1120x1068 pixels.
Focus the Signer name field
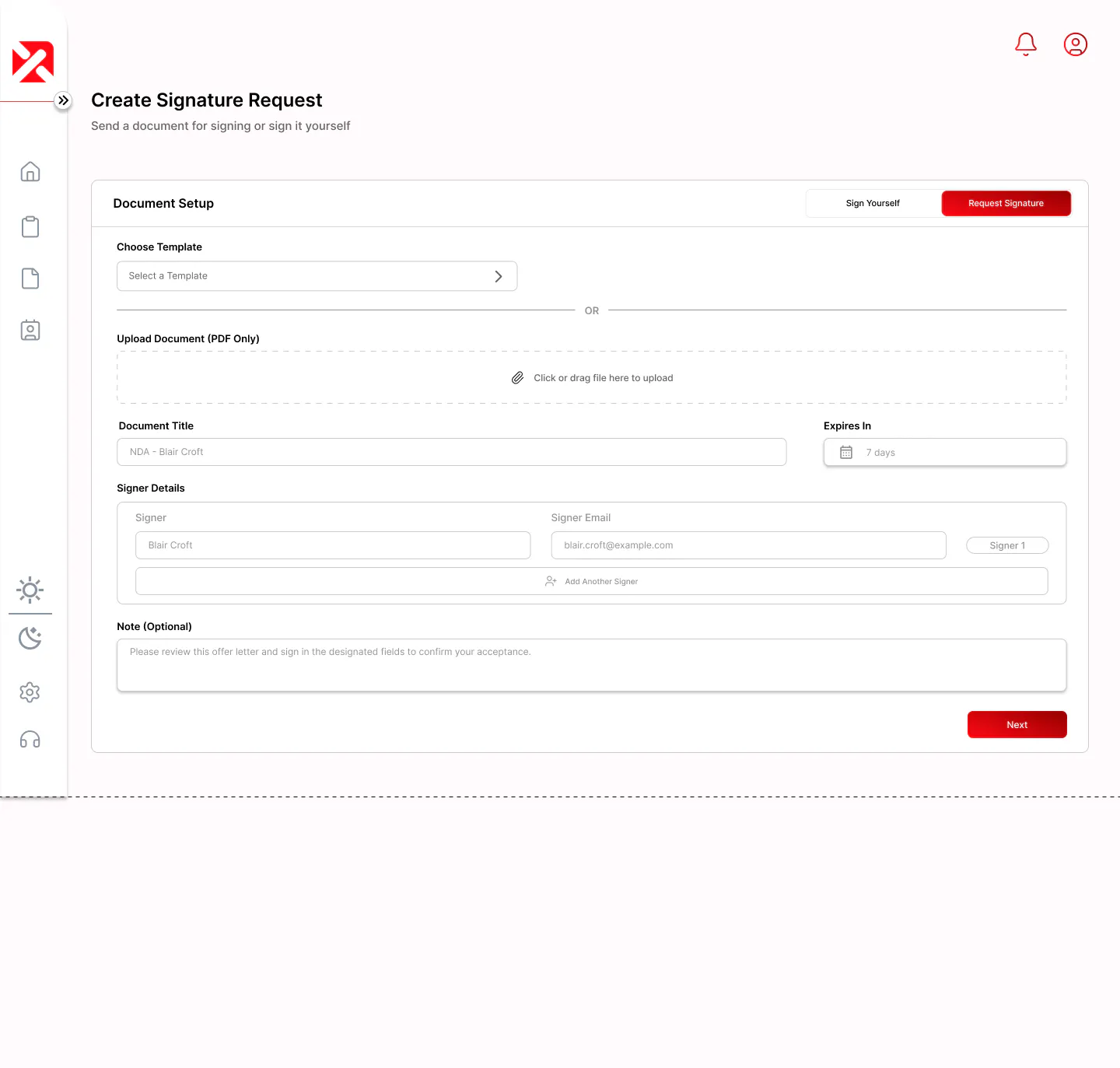pos(333,545)
